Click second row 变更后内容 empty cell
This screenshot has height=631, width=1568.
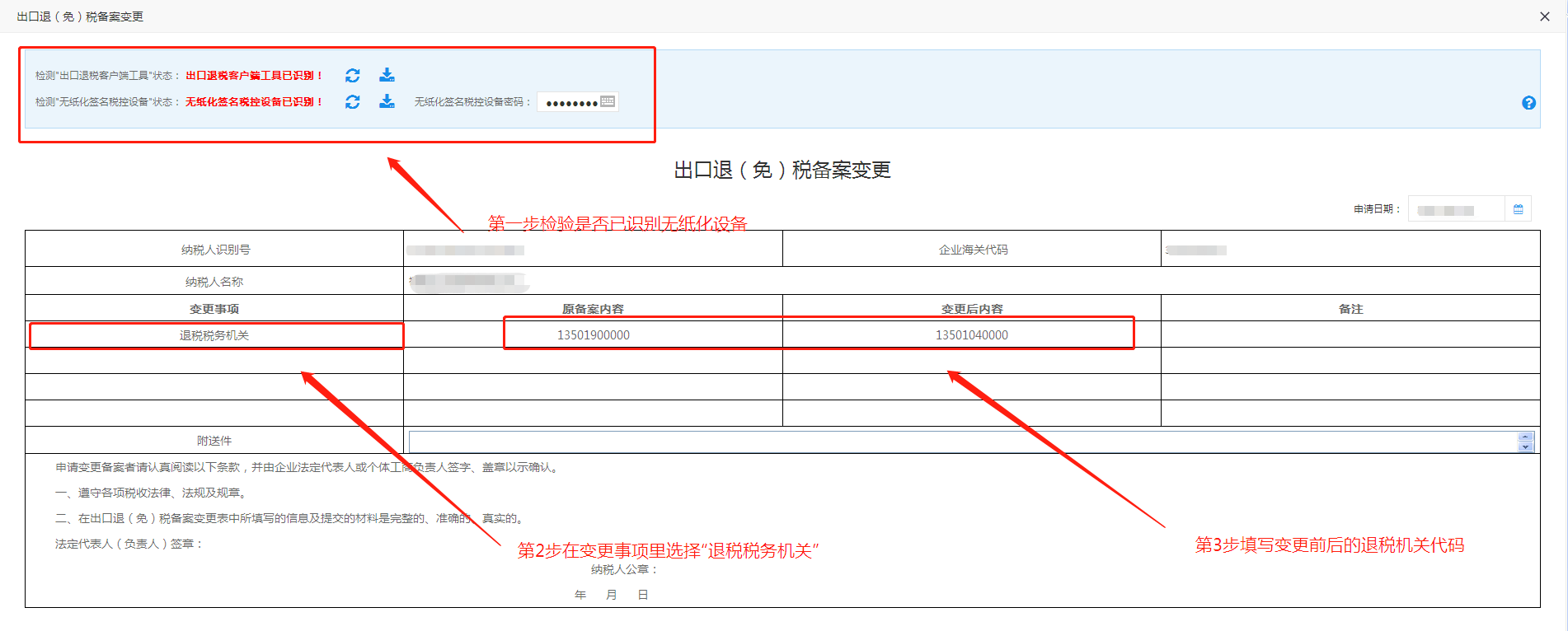[x=971, y=361]
